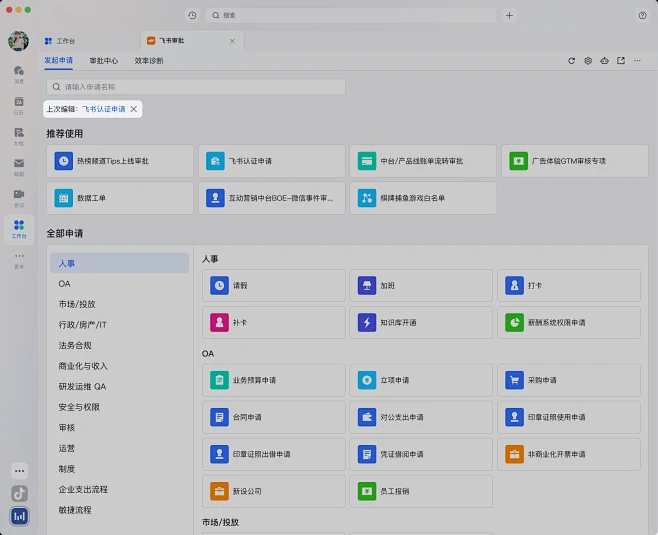The height and width of the screenshot is (535, 658).
Task: Open the 日历 (Calendar) sidebar icon
Action: pos(19,103)
